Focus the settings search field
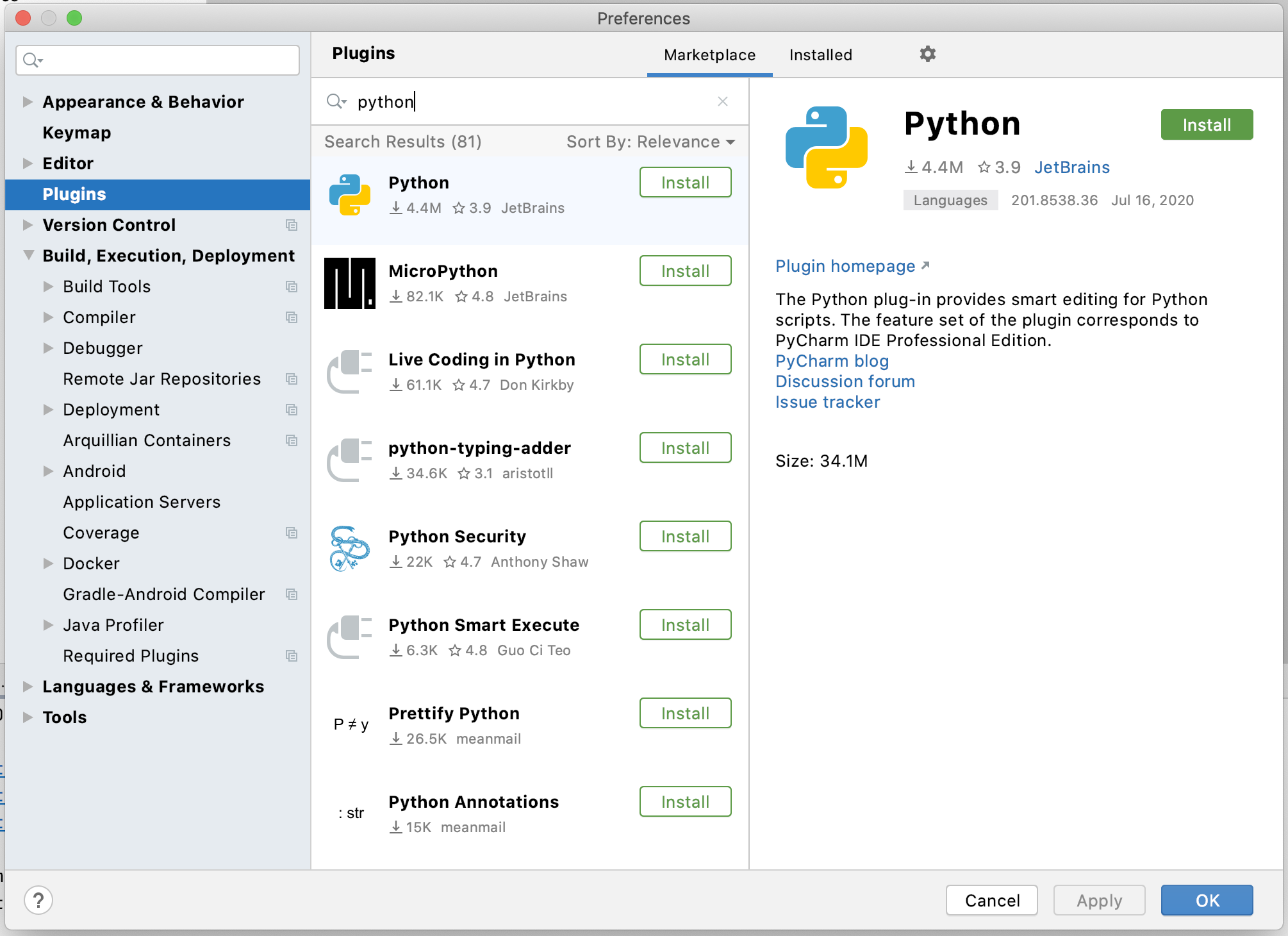 click(x=158, y=60)
